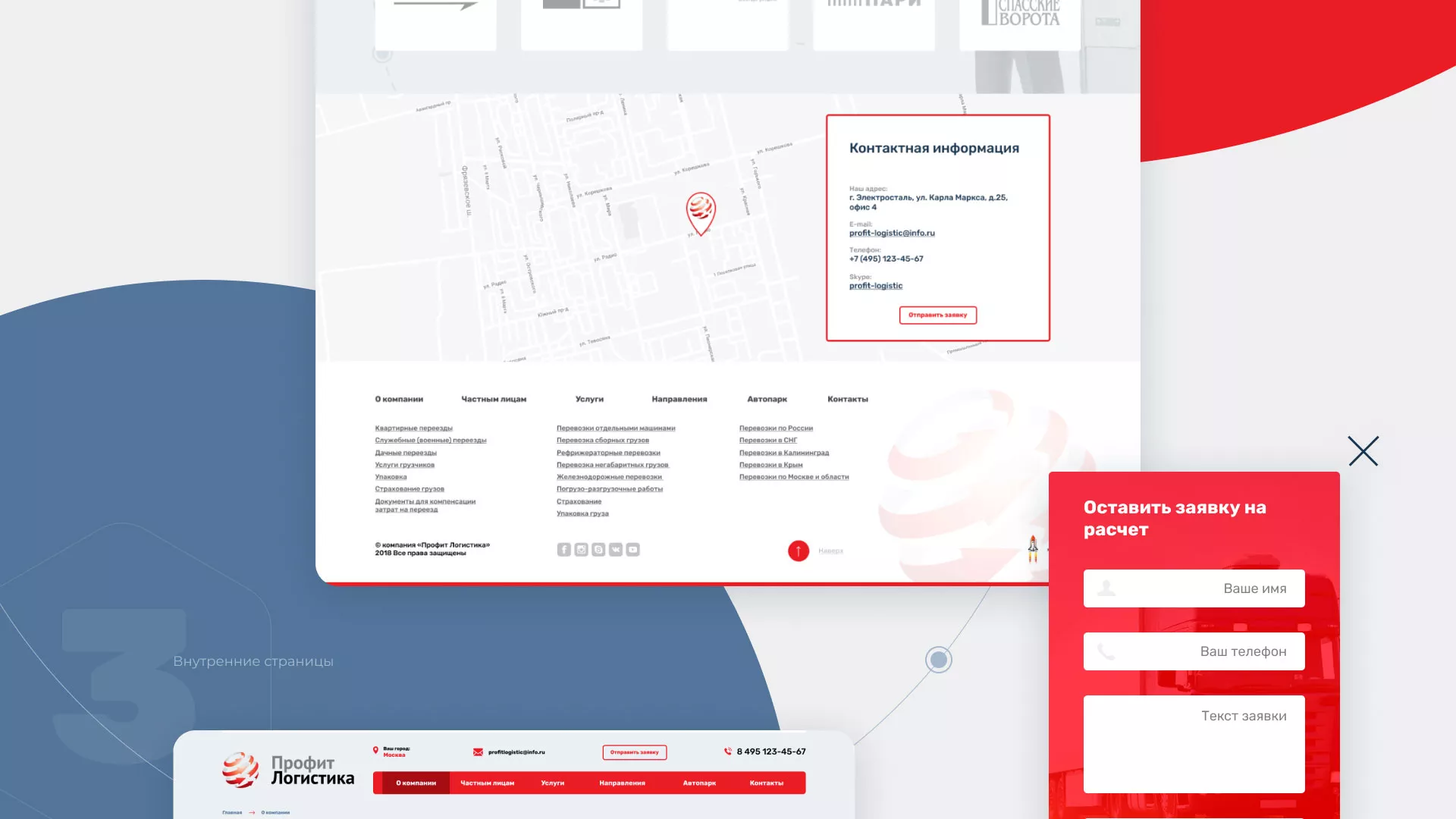Click the location pin icon near 'Ваш город'
Screen dimensions: 1456x819
375,750
